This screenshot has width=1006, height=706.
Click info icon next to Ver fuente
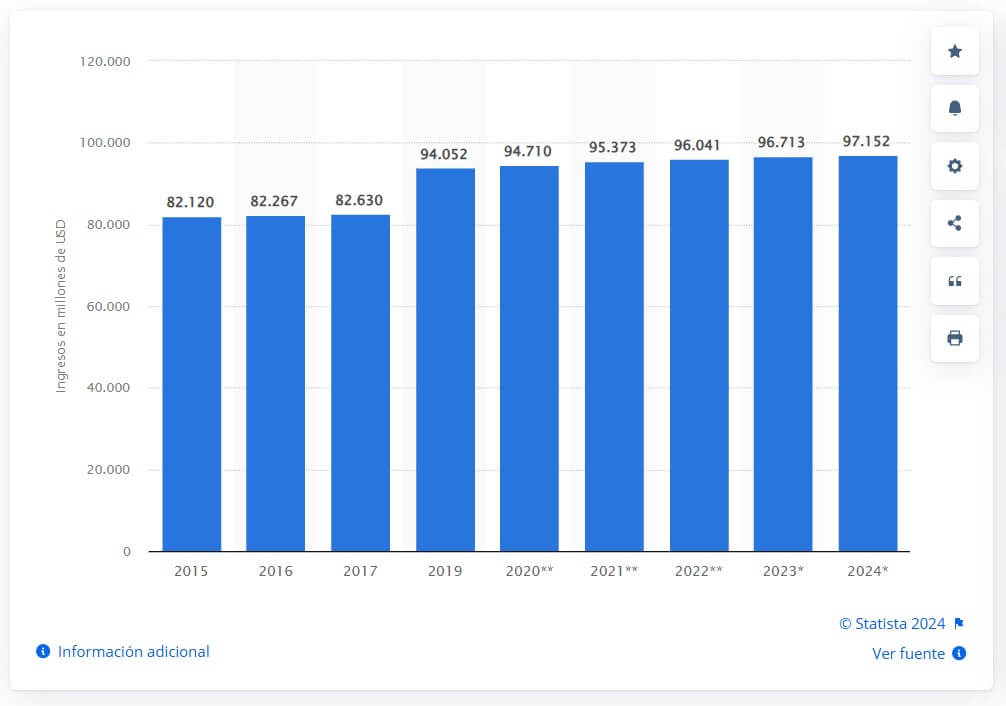point(959,653)
